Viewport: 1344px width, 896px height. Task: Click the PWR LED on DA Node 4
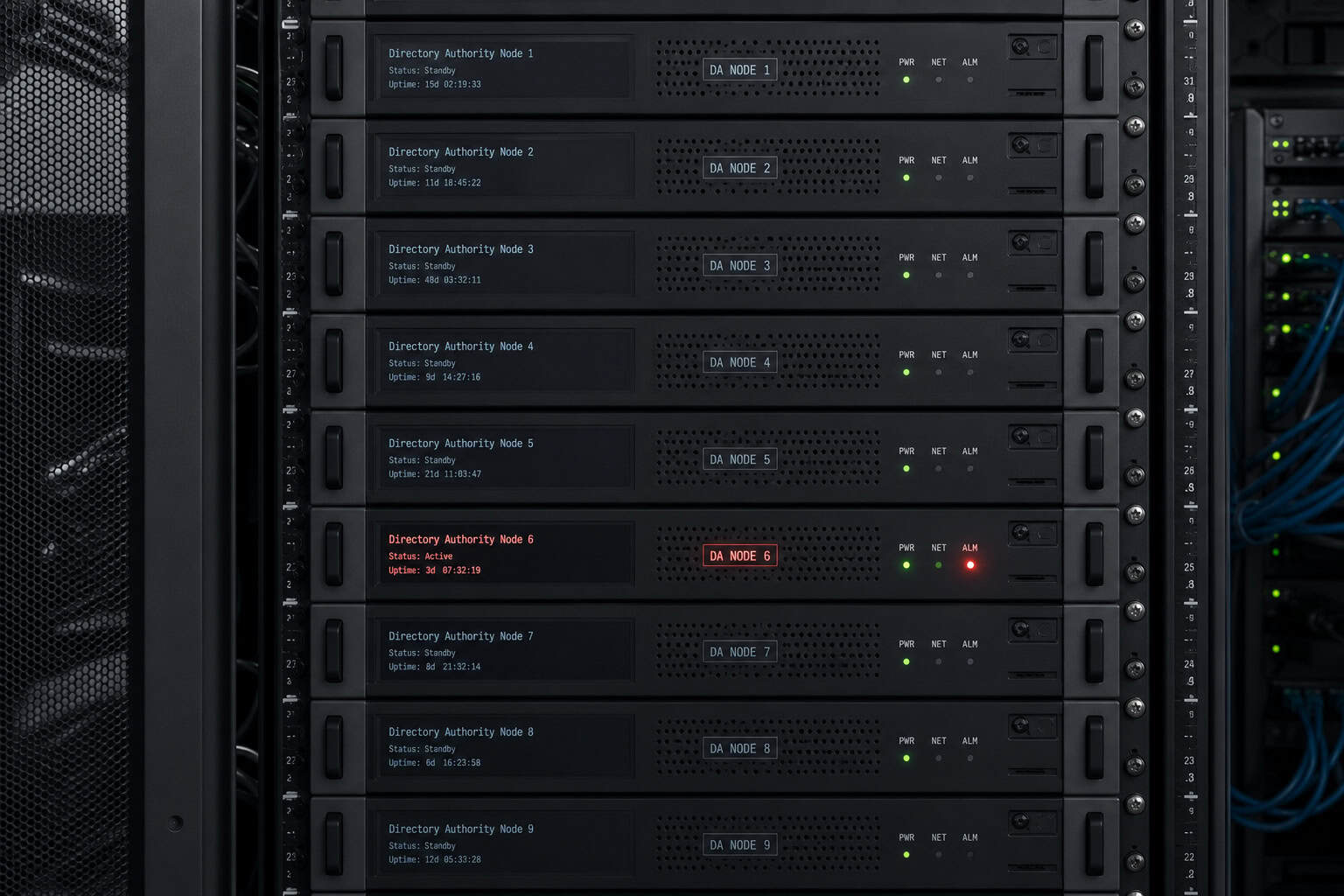click(x=906, y=372)
